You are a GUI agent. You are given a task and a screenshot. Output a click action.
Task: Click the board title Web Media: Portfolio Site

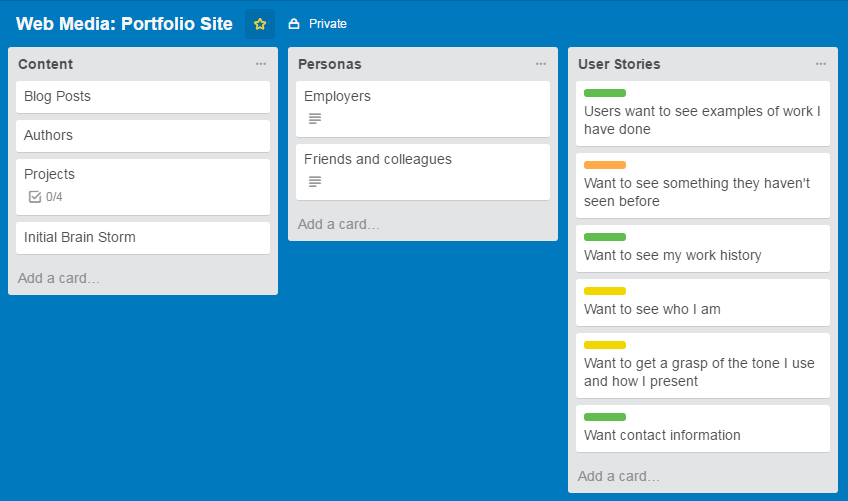point(124,24)
